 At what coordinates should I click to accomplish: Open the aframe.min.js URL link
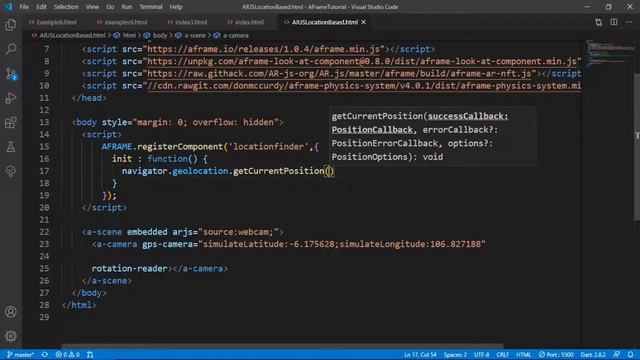click(x=263, y=49)
